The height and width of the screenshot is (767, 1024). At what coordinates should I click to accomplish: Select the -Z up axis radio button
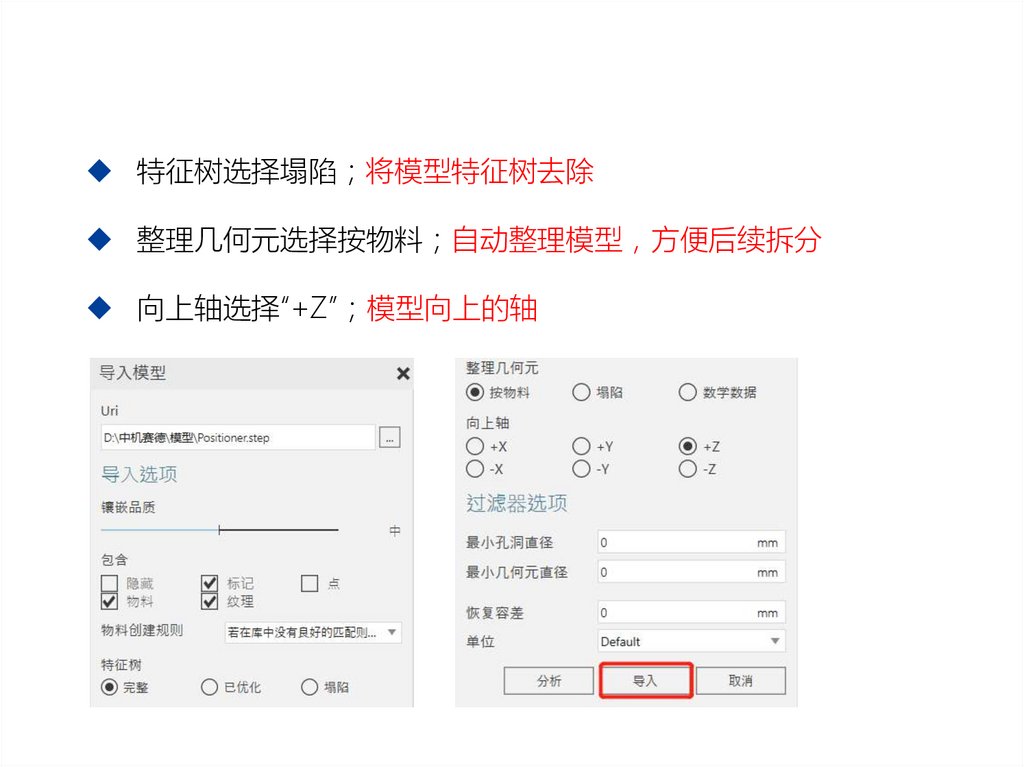pos(687,469)
